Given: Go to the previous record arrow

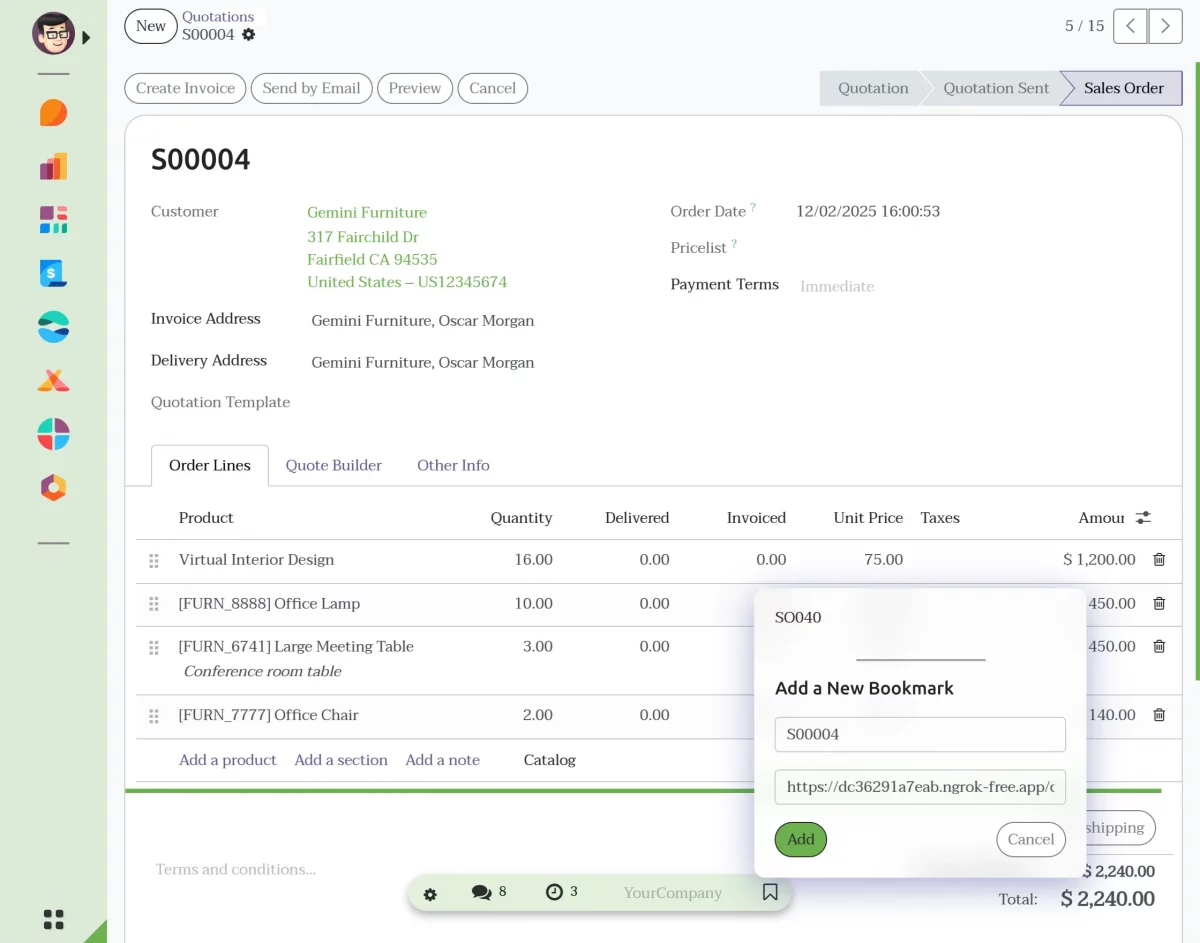Looking at the screenshot, I should click(x=1130, y=26).
